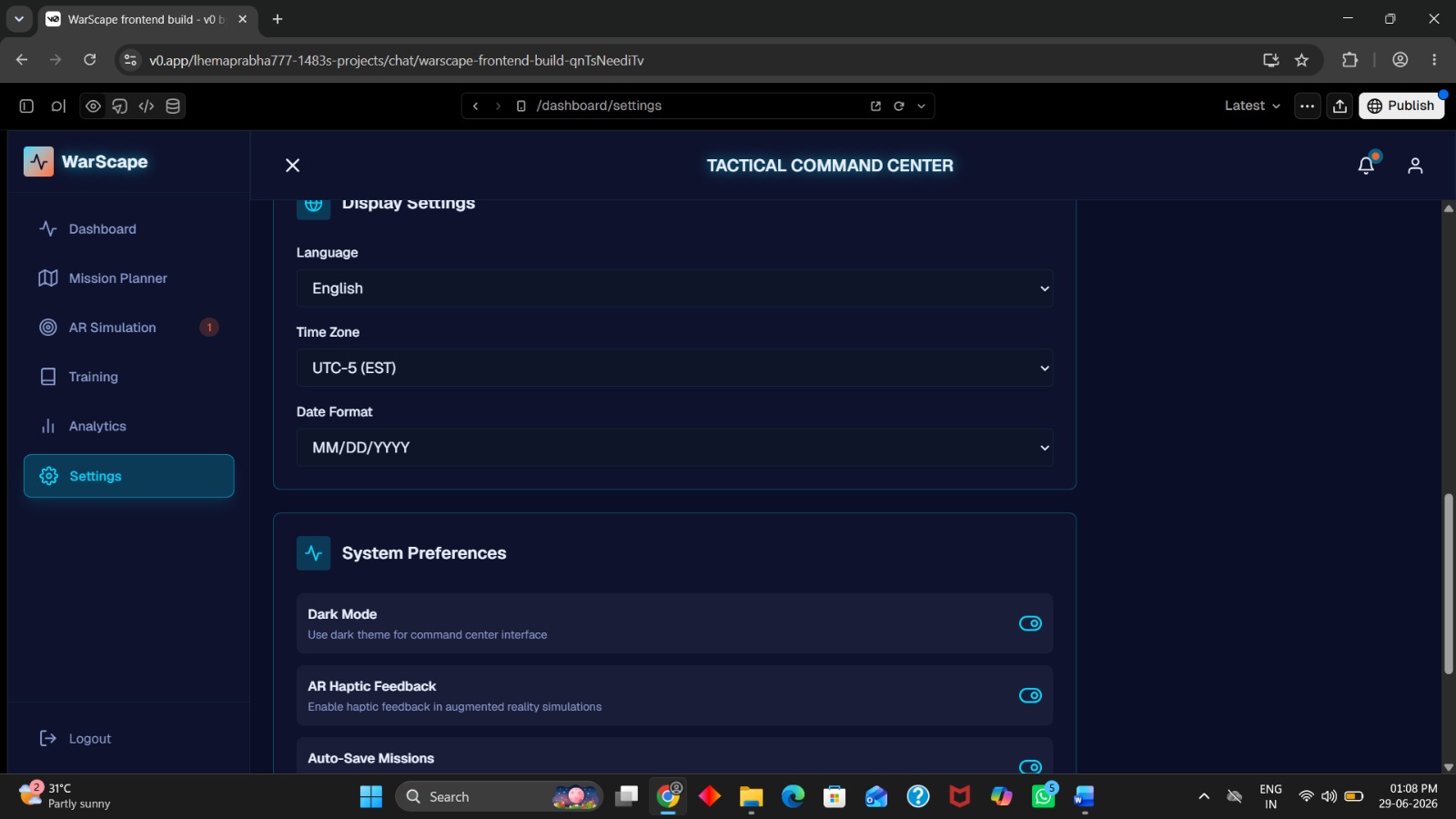Refresh the preview with reload icon
This screenshot has height=819, width=1456.
[899, 106]
